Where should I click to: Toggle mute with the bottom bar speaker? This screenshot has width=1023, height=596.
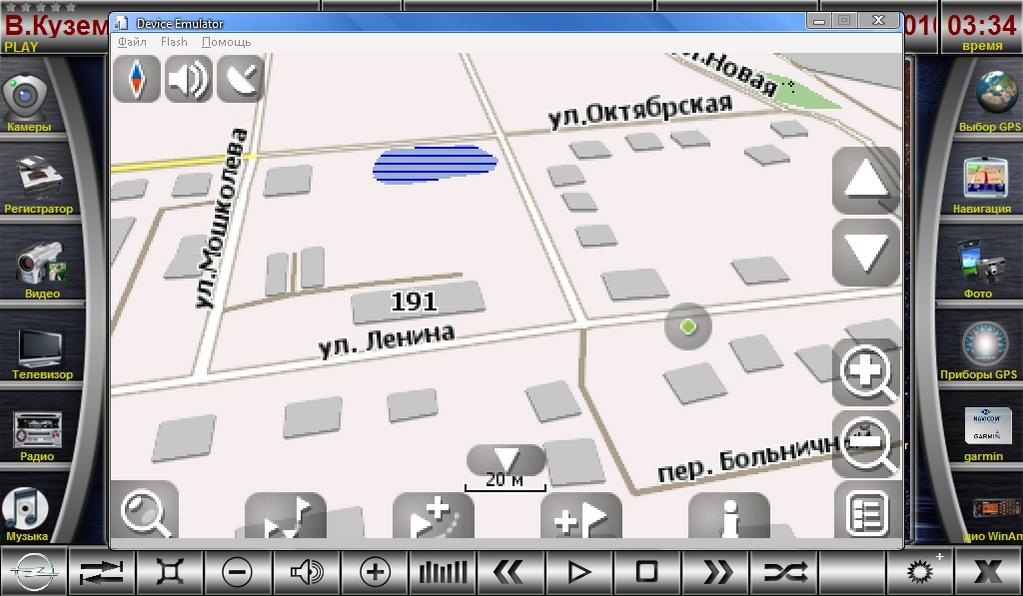pyautogui.click(x=307, y=572)
